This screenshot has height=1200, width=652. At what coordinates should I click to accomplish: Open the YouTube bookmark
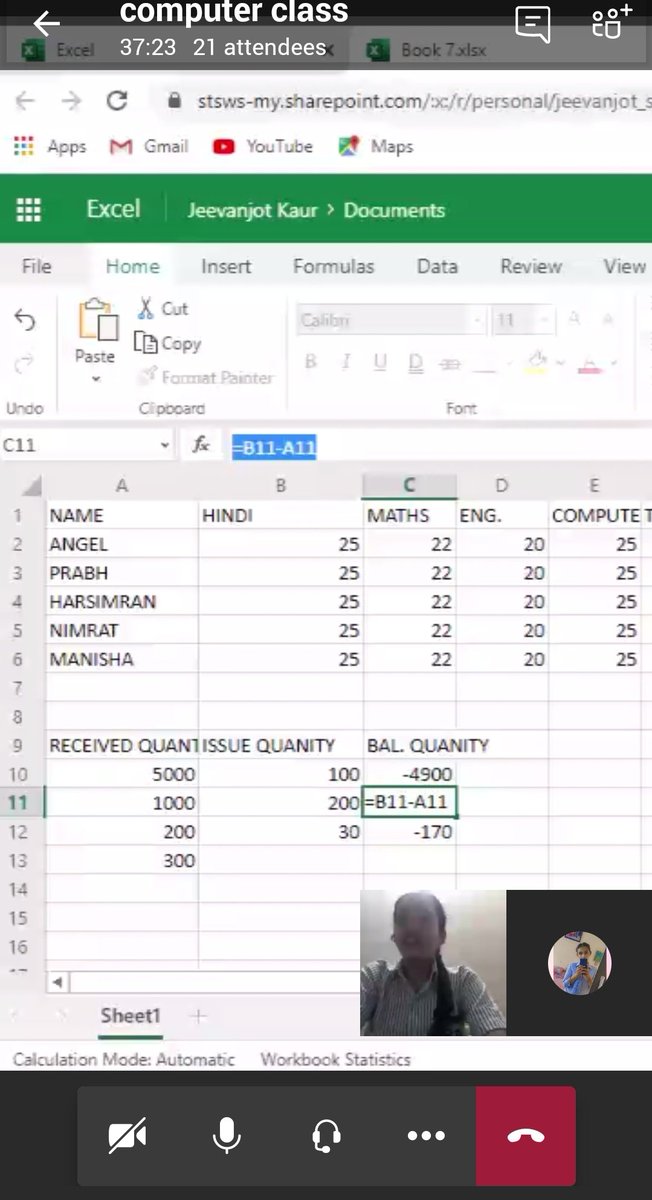tap(263, 146)
